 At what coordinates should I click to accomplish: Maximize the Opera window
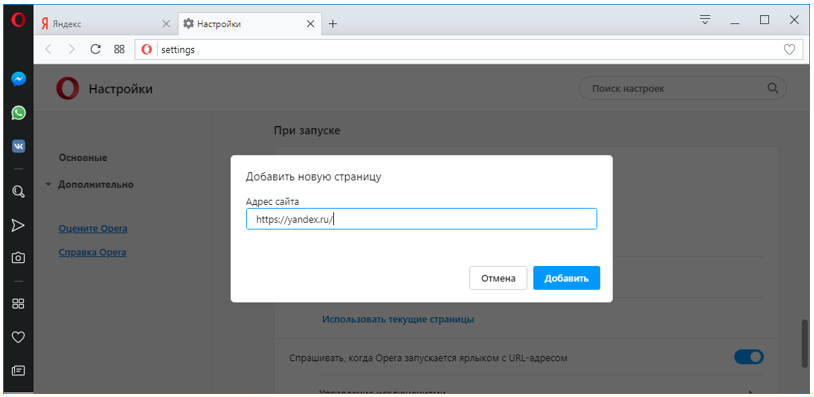(x=764, y=20)
